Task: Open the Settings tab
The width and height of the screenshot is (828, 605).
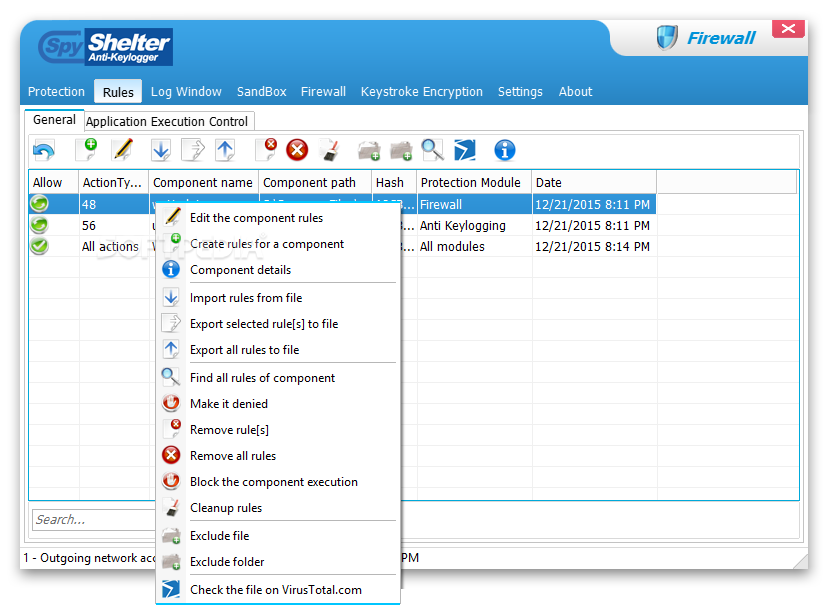Action: point(520,91)
